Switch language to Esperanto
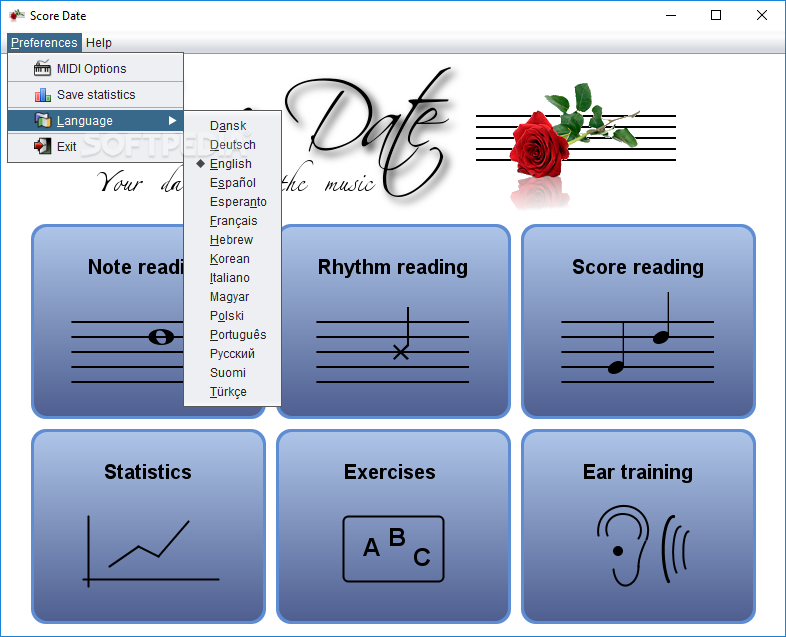This screenshot has height=637, width=786. point(232,202)
